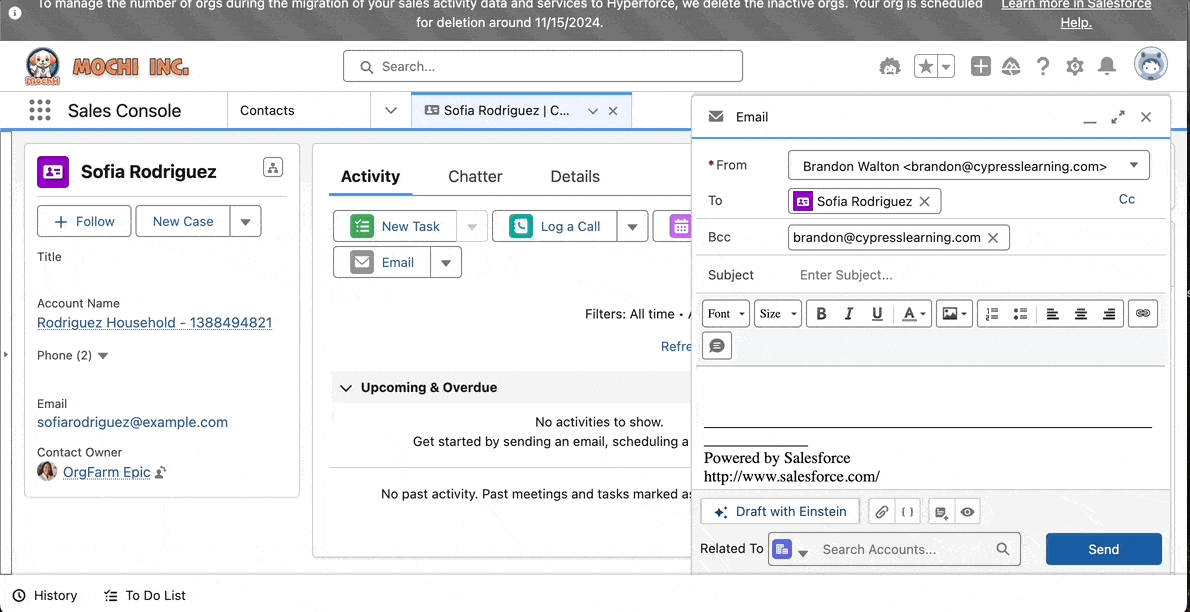The height and width of the screenshot is (612, 1190).
Task: Open the Setup gear menu
Action: [x=1075, y=67]
